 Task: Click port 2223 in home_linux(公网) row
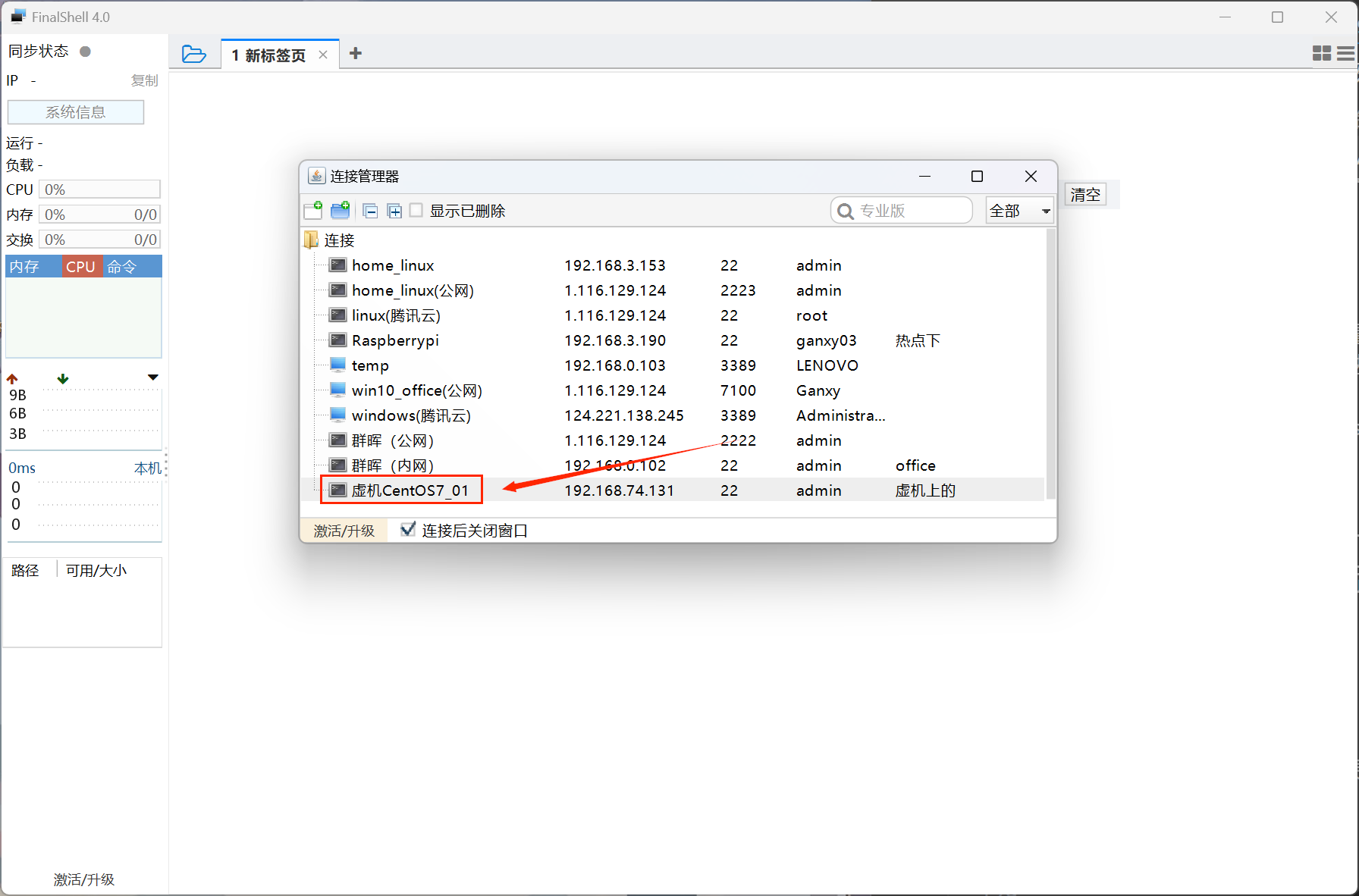point(738,290)
